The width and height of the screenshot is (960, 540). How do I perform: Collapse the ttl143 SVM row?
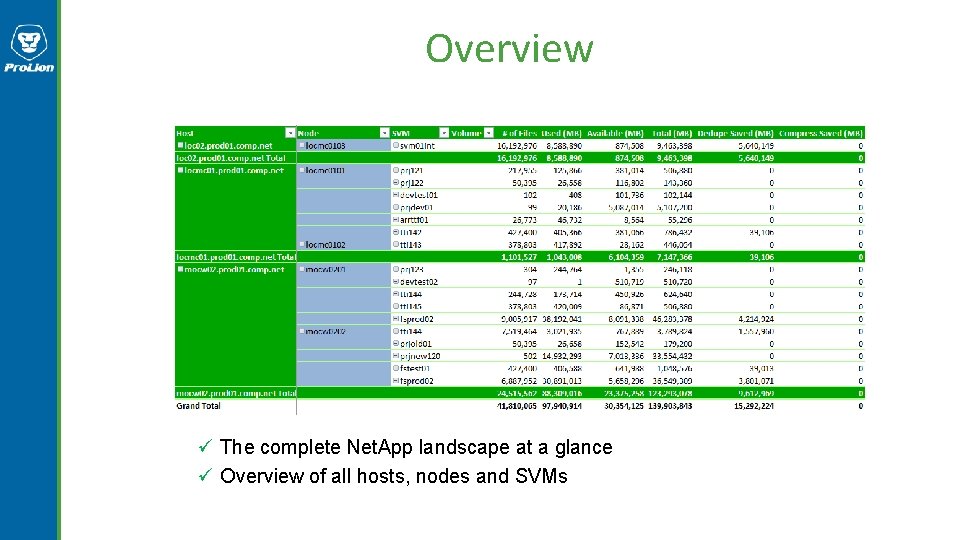[x=396, y=244]
